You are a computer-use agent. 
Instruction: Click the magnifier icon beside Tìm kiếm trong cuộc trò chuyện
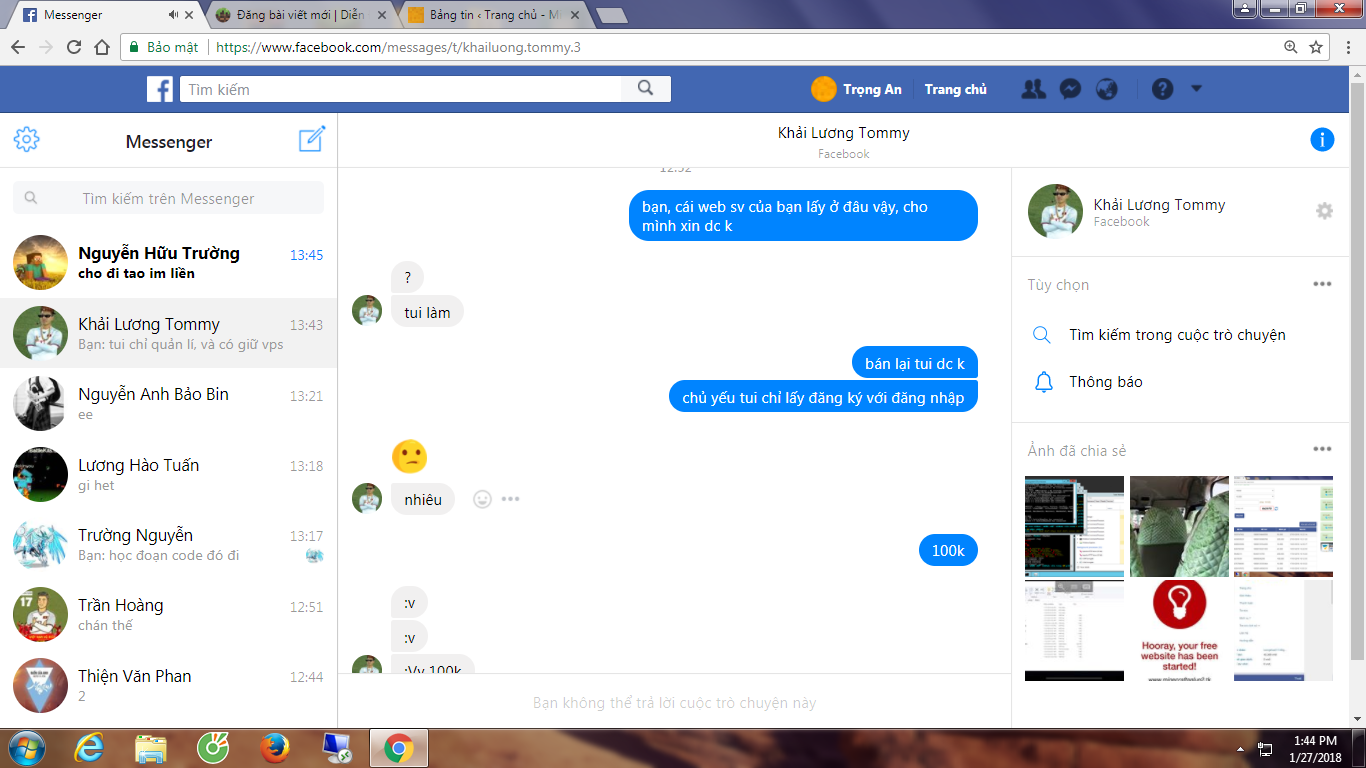pos(1042,335)
